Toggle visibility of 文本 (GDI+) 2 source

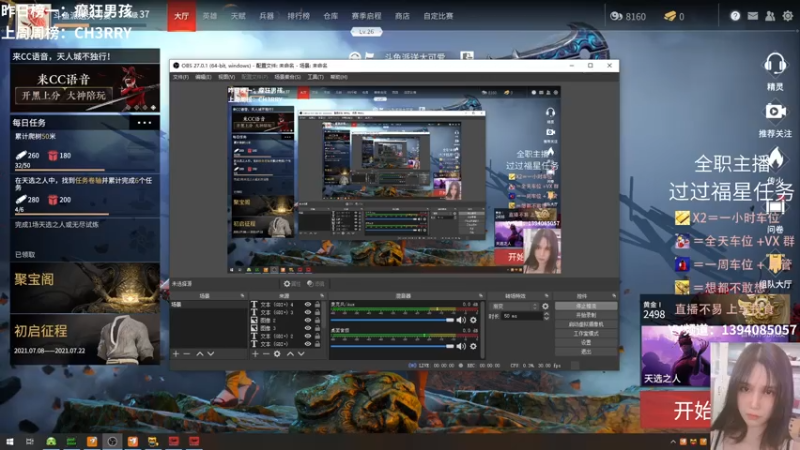click(x=308, y=336)
